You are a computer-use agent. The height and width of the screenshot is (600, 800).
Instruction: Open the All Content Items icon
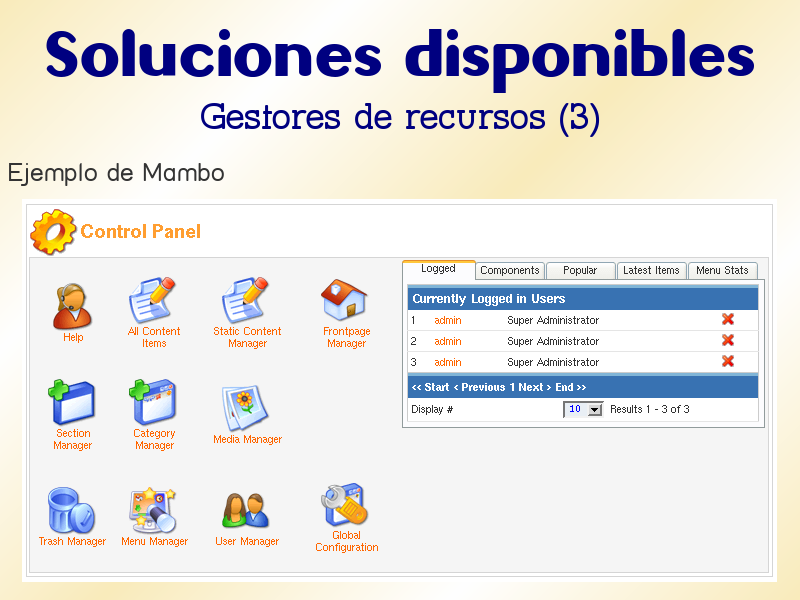pyautogui.click(x=152, y=301)
